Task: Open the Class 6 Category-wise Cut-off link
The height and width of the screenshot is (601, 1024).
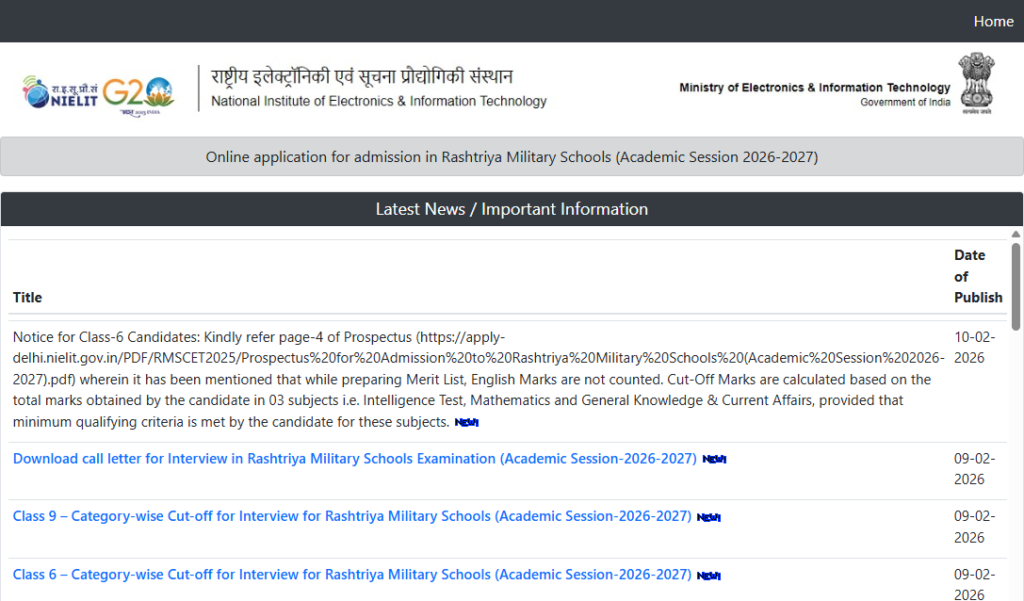Action: 349,574
